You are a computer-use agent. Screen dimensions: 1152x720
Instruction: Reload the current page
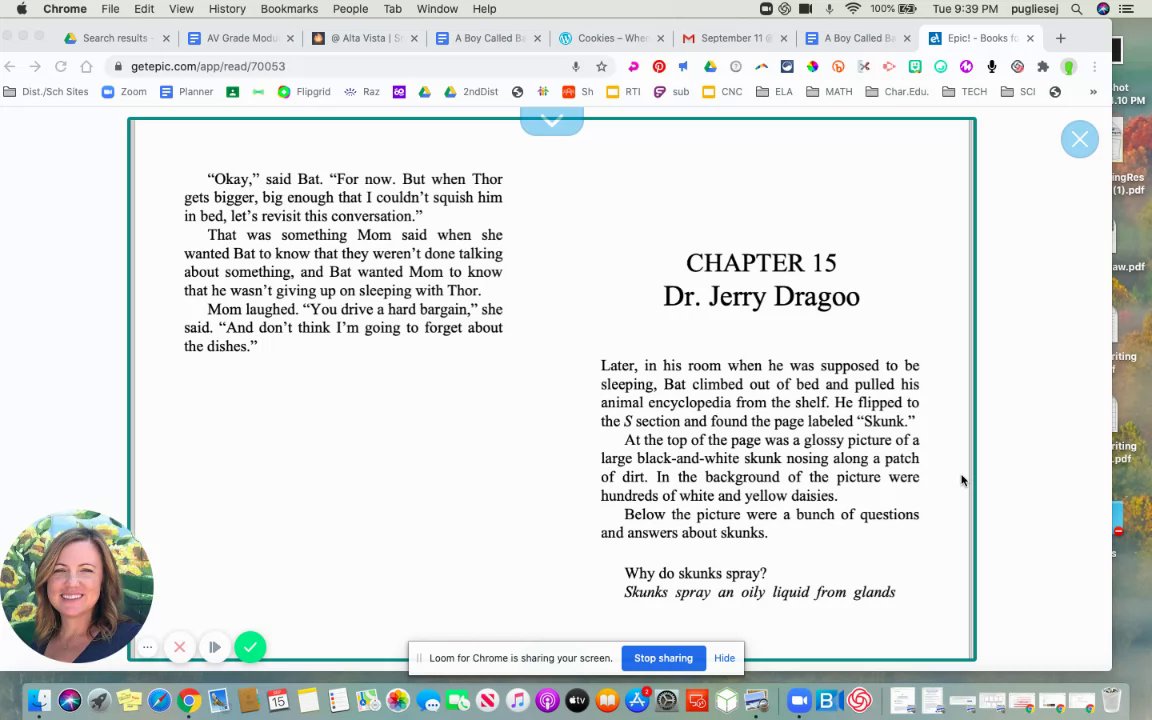coord(61,66)
